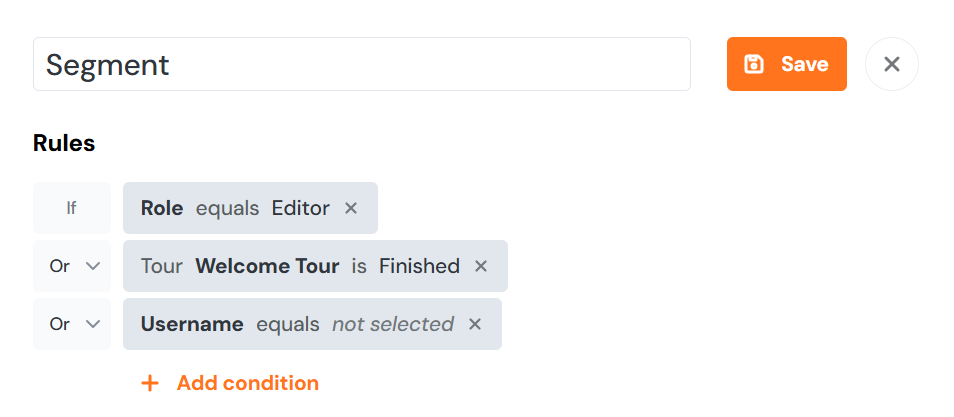The height and width of the screenshot is (417, 954).
Task: Add a new condition
Action: [x=247, y=383]
